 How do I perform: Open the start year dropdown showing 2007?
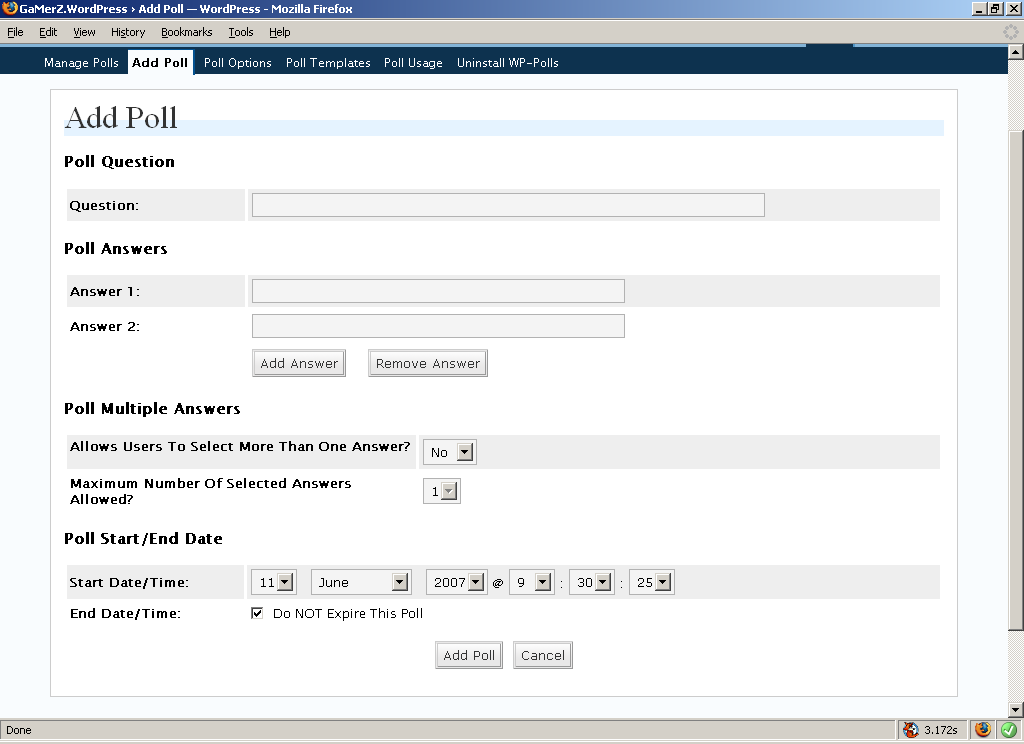pyautogui.click(x=456, y=582)
